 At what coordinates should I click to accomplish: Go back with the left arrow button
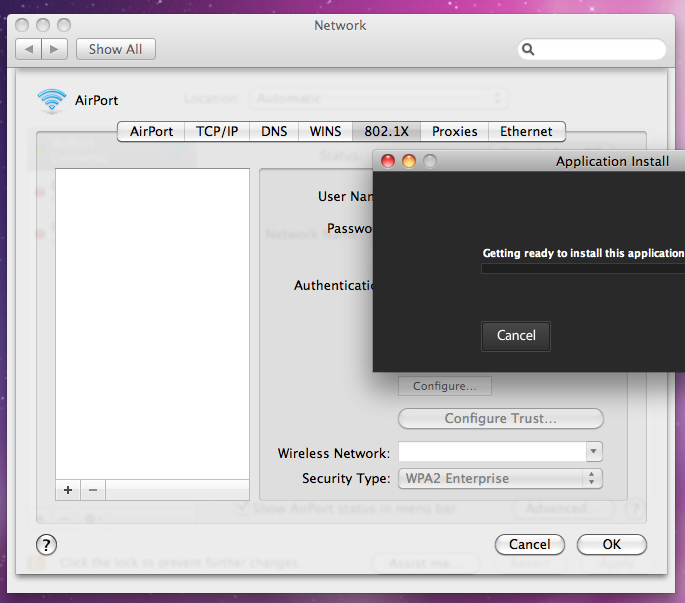(x=28, y=49)
